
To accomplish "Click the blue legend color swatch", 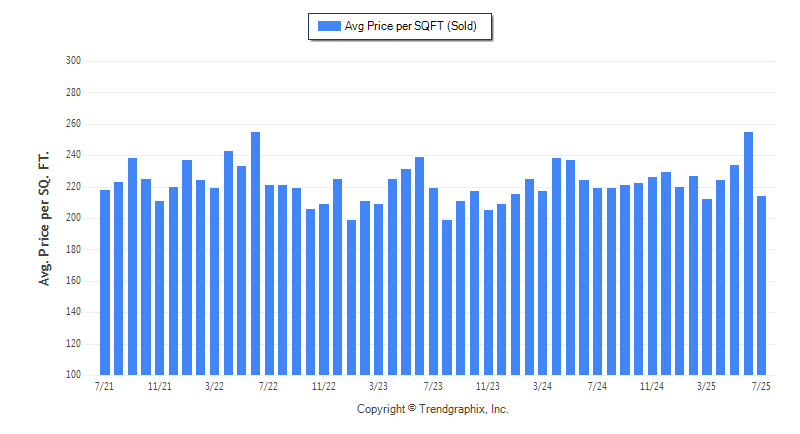I will (329, 26).
